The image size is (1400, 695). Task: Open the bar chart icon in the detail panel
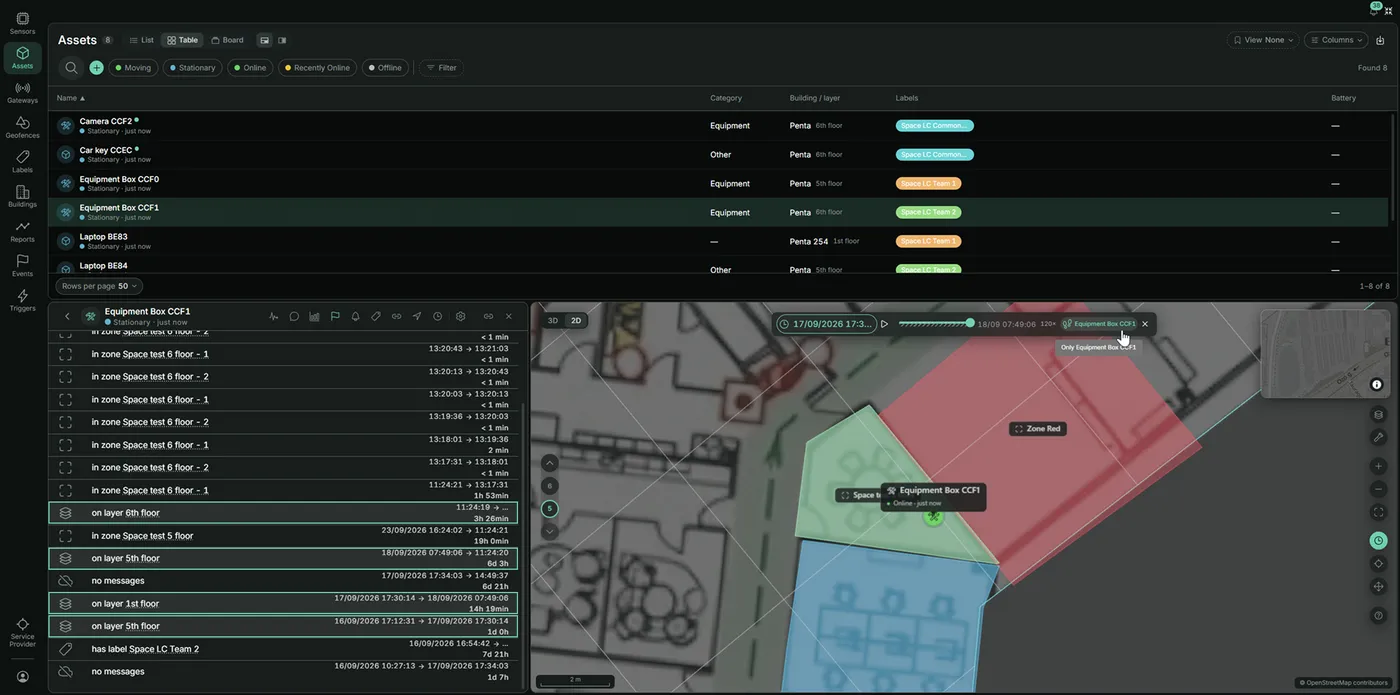tap(314, 316)
